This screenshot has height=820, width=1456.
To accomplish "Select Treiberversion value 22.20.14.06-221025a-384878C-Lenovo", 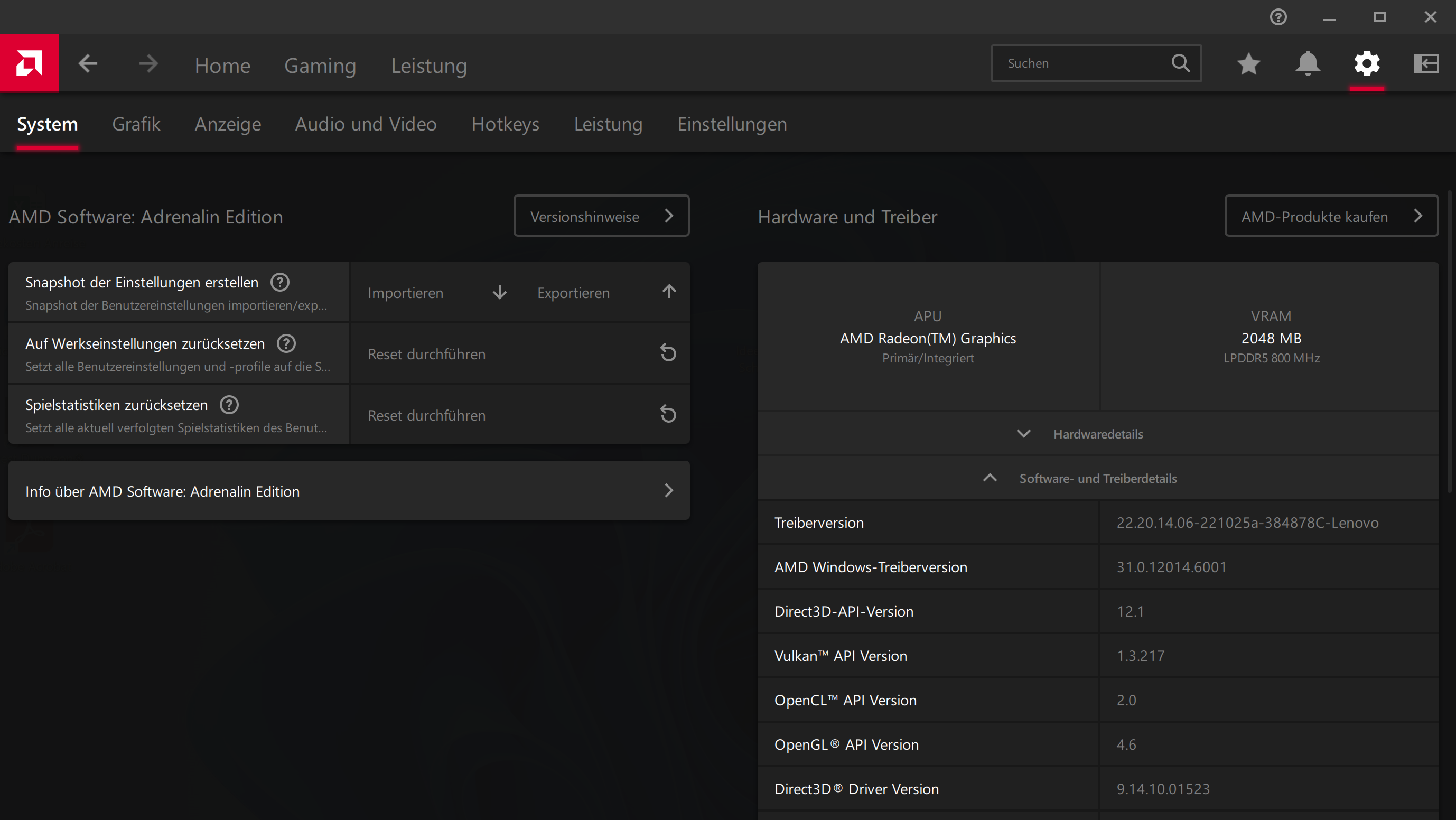I will click(x=1247, y=523).
